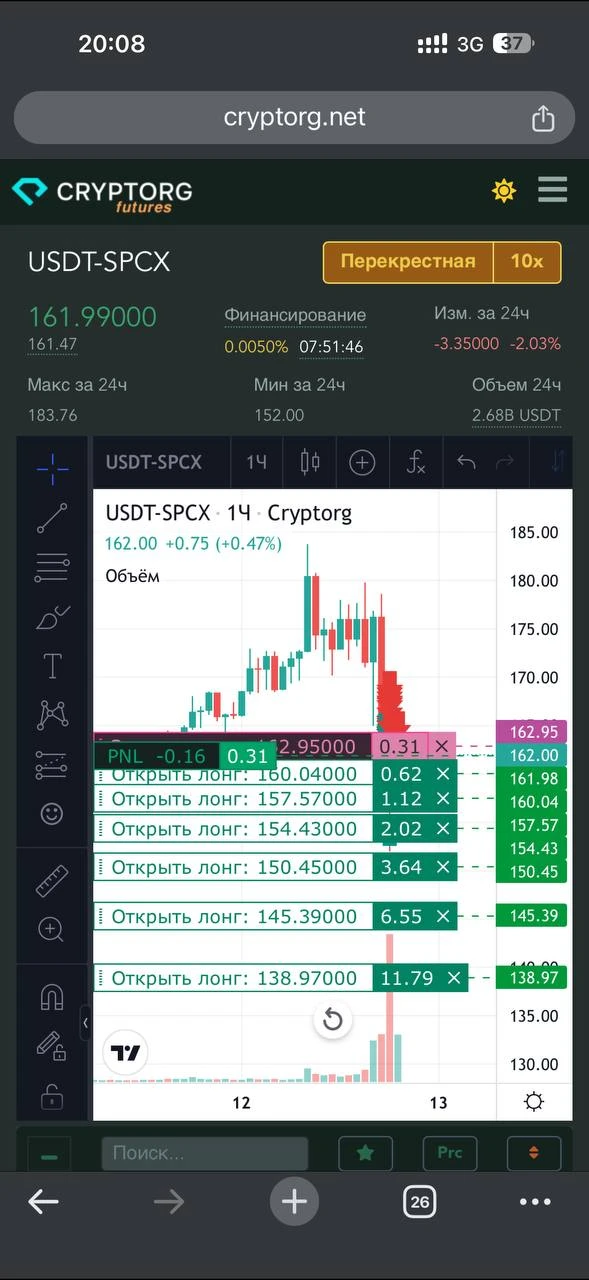This screenshot has height=1280, width=589.
Task: Cancel the long order at 154.43000
Action: click(443, 828)
